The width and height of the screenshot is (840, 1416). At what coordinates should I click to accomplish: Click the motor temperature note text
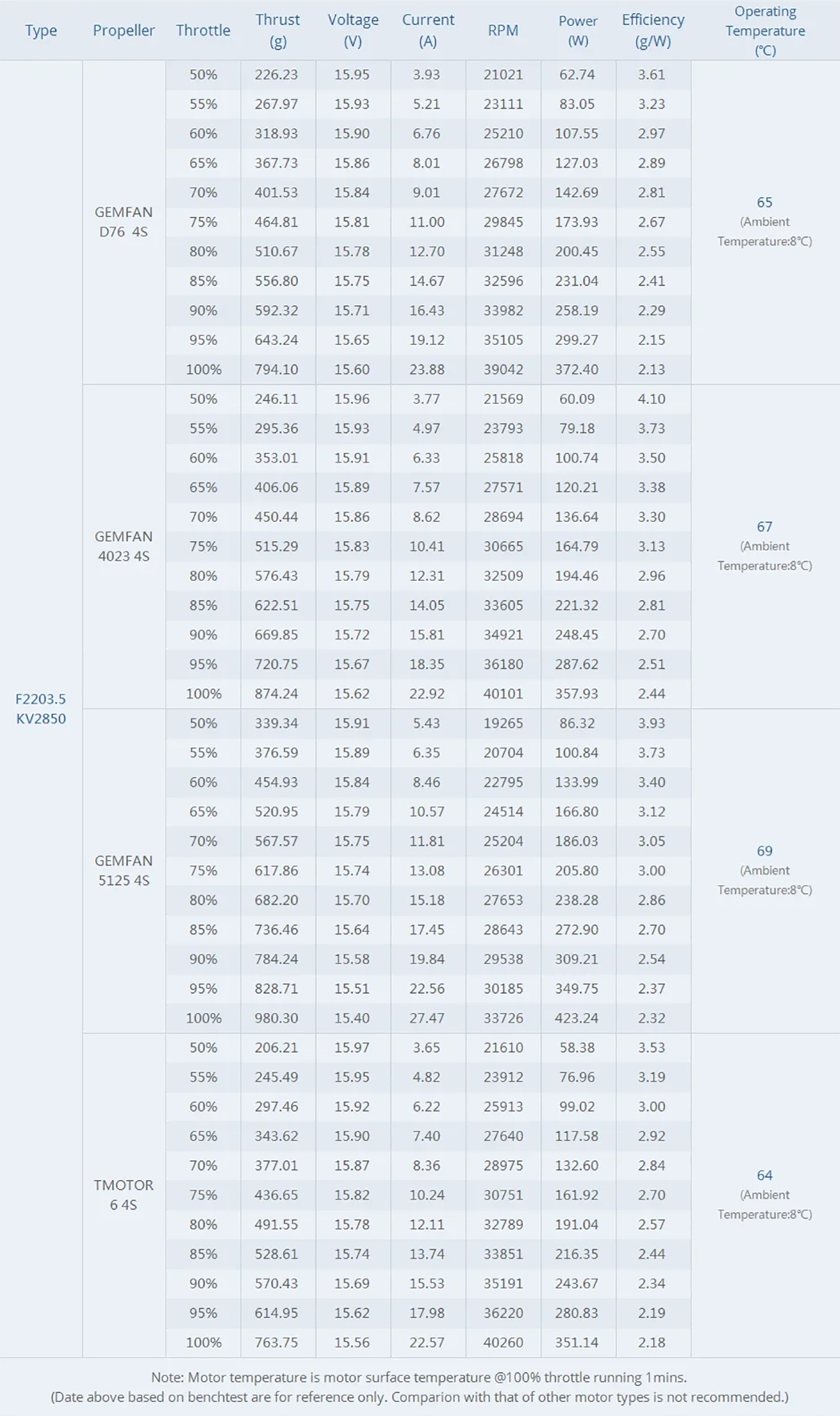(x=419, y=1378)
